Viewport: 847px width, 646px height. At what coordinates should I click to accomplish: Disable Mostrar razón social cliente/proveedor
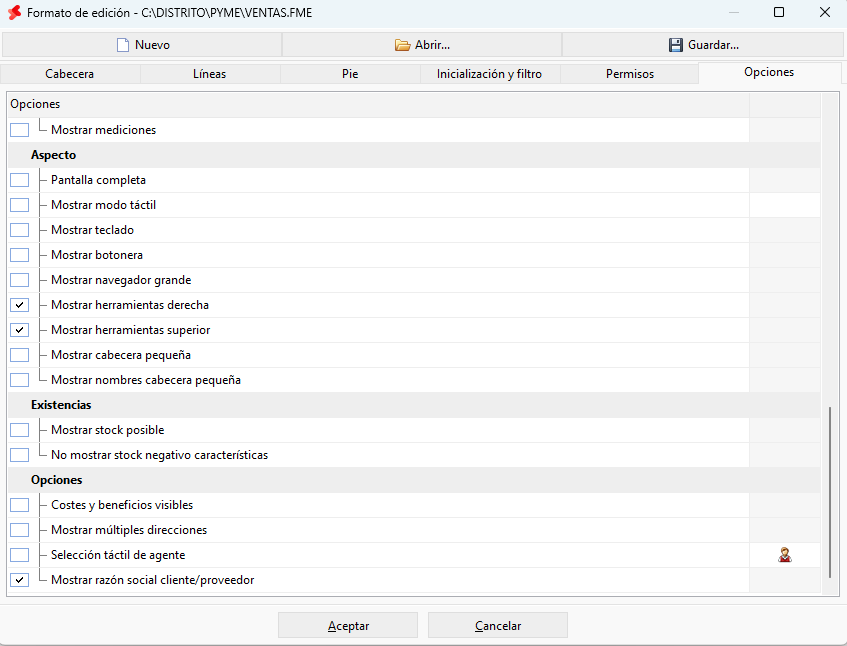pyautogui.click(x=19, y=580)
